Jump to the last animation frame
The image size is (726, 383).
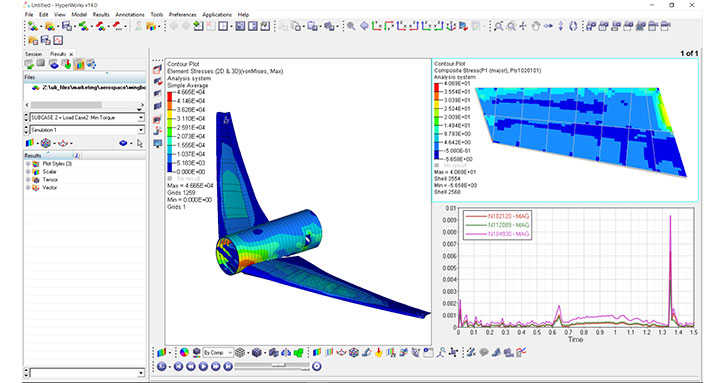pos(228,366)
